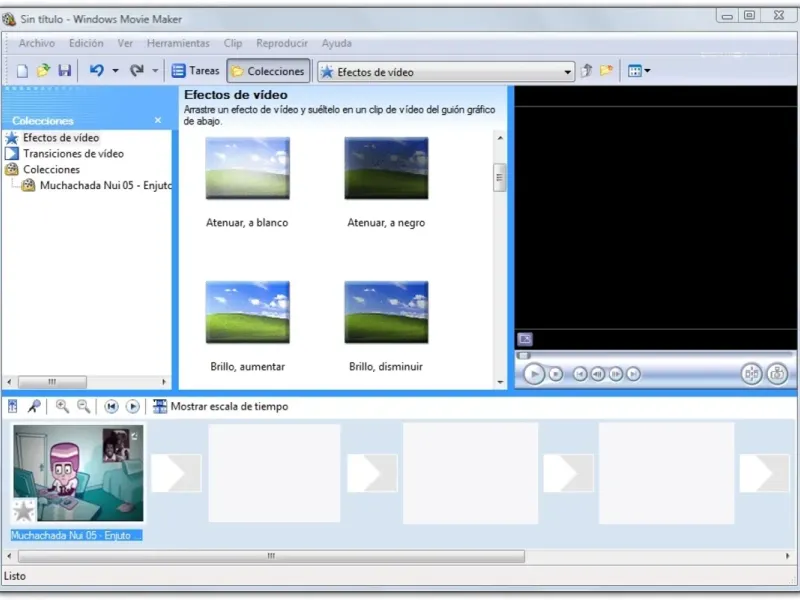This screenshot has width=800, height=600.
Task: Toggle the Tareas pane button
Action: (195, 71)
